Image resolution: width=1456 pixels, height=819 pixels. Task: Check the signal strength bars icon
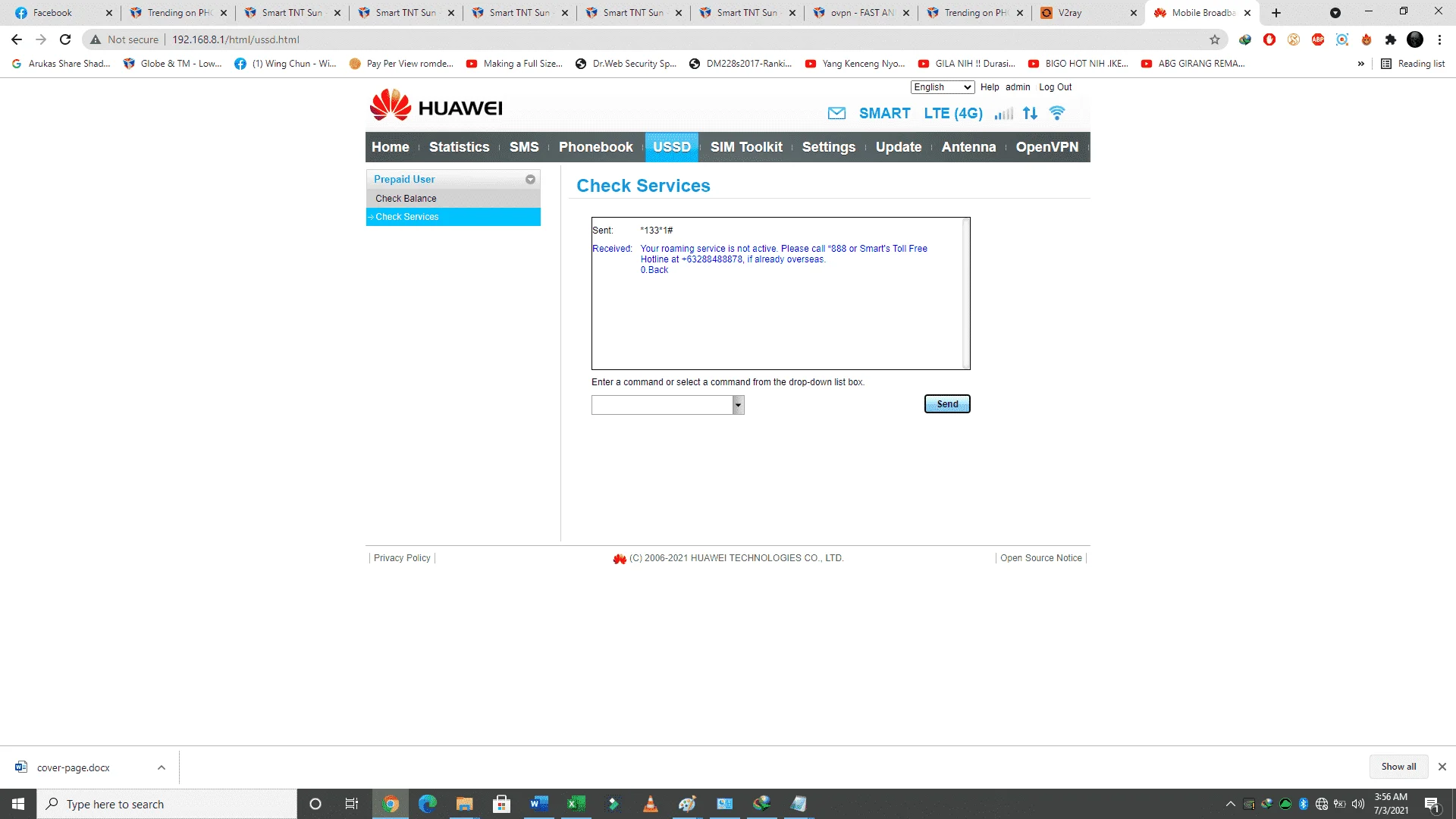coord(1003,114)
